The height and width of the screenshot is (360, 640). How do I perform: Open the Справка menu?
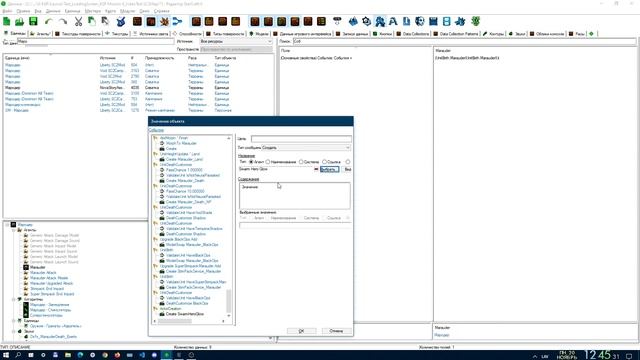[x=162, y=11]
